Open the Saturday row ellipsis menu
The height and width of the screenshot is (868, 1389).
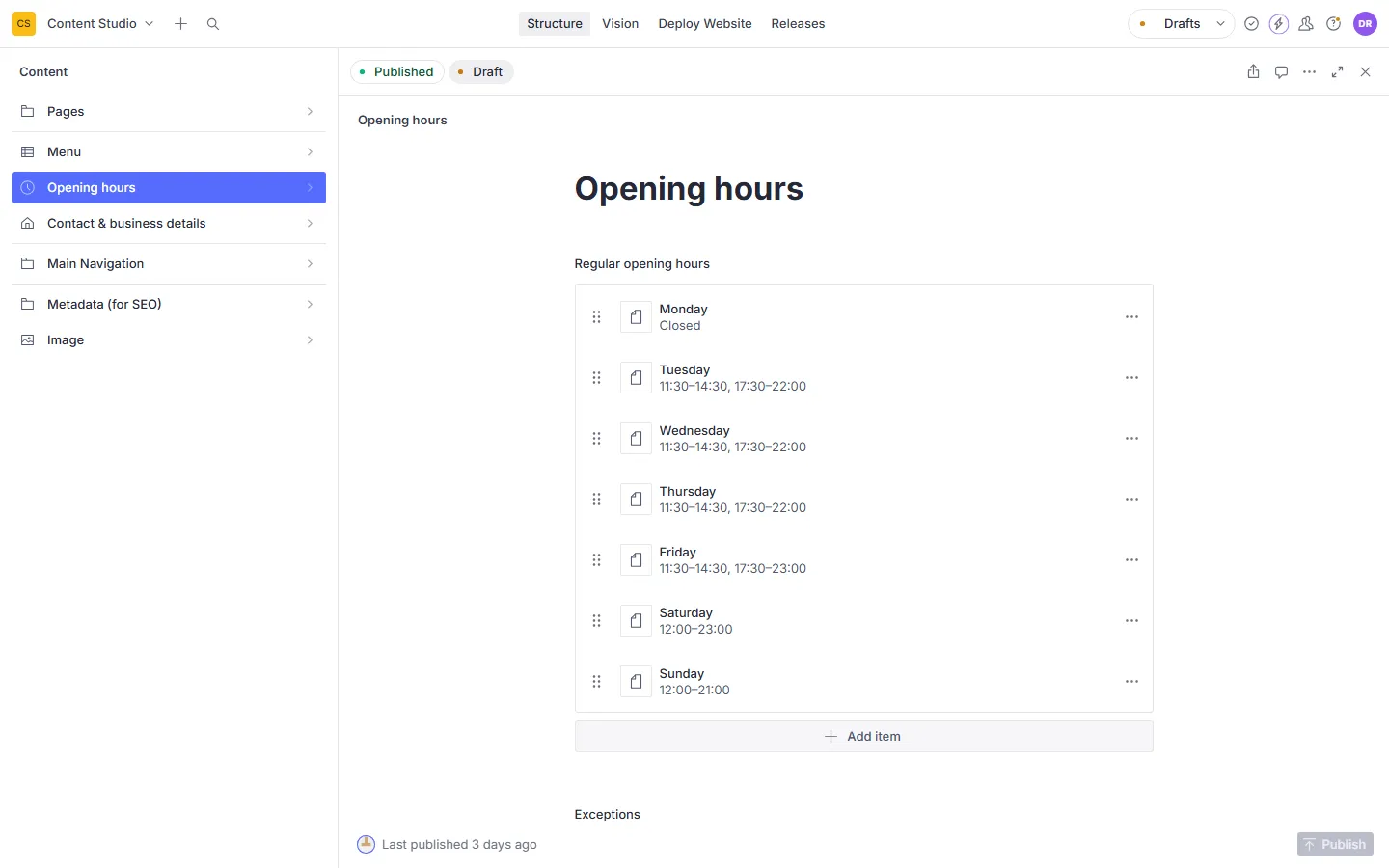pos(1131,621)
